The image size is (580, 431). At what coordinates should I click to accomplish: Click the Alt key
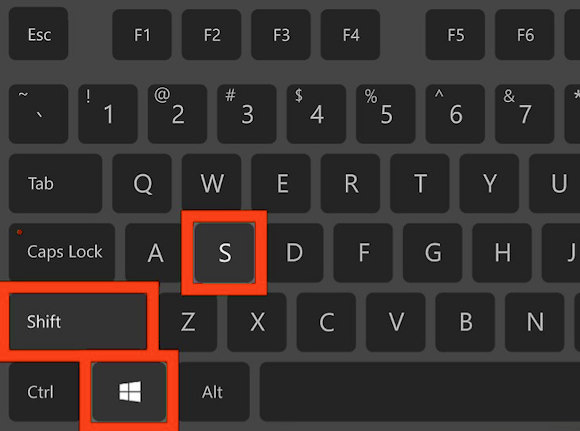click(214, 392)
